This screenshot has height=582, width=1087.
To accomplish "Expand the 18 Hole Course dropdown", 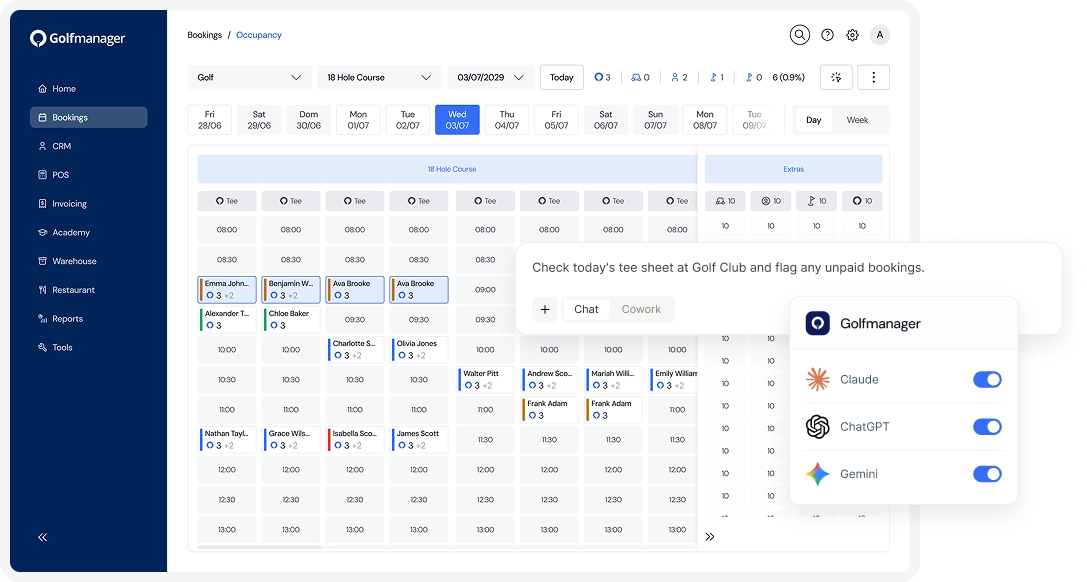I will [379, 78].
